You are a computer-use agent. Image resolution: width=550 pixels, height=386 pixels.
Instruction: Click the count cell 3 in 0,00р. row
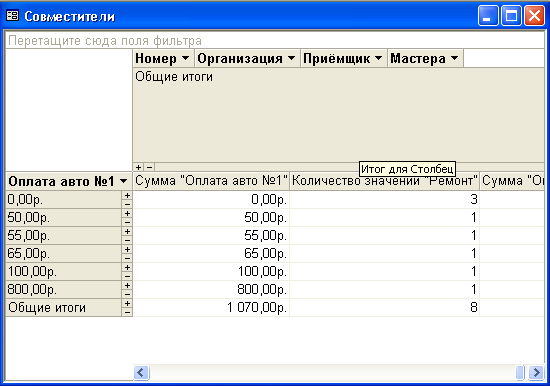tap(385, 200)
